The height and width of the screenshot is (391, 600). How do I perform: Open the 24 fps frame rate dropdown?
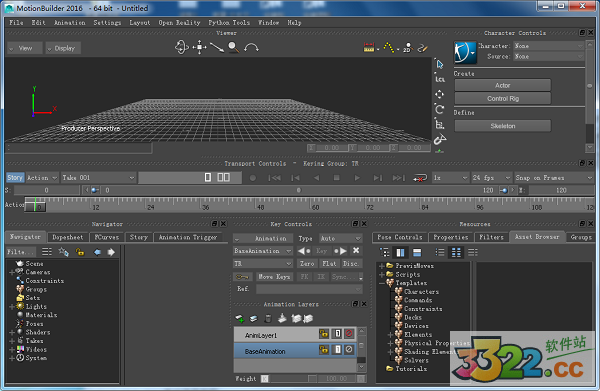tap(491, 178)
